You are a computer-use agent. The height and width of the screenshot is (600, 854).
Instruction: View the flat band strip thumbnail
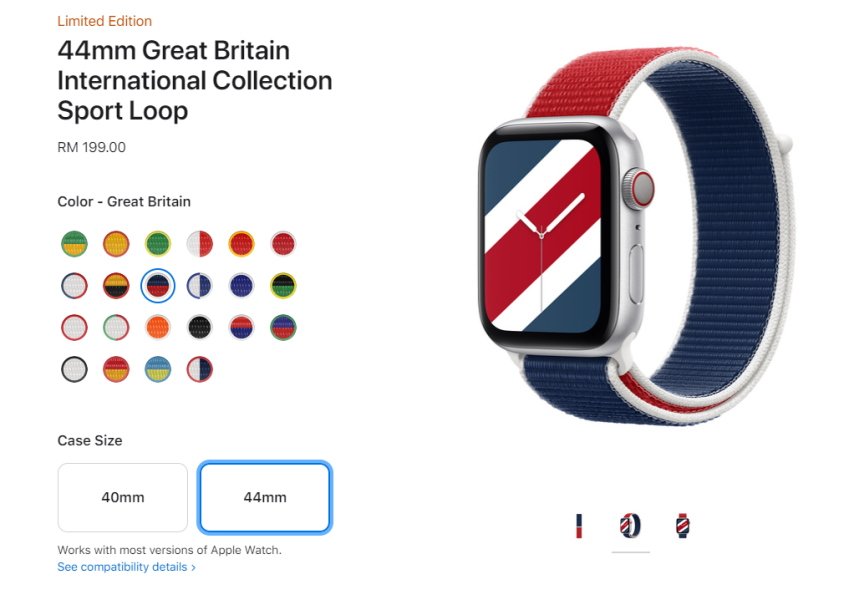(x=579, y=526)
